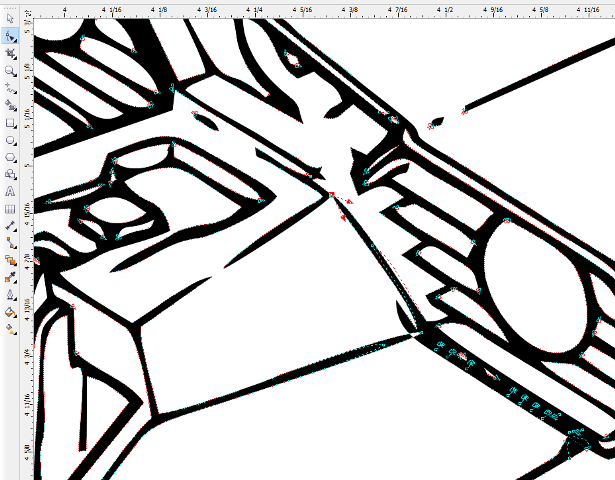The height and width of the screenshot is (480, 615).
Task: Select the Freehand curve tool
Action: [10, 88]
